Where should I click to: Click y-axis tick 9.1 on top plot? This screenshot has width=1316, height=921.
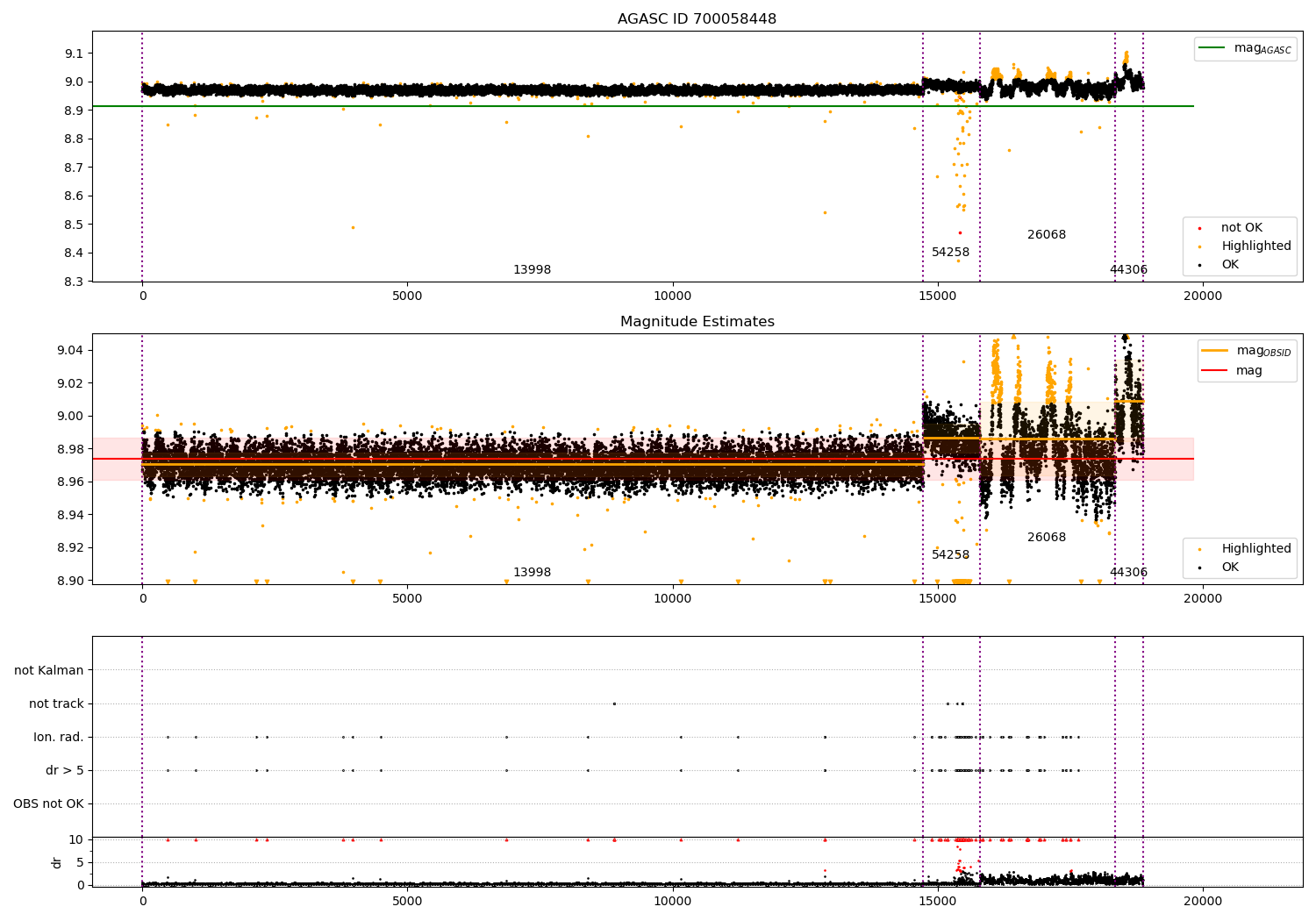click(74, 54)
